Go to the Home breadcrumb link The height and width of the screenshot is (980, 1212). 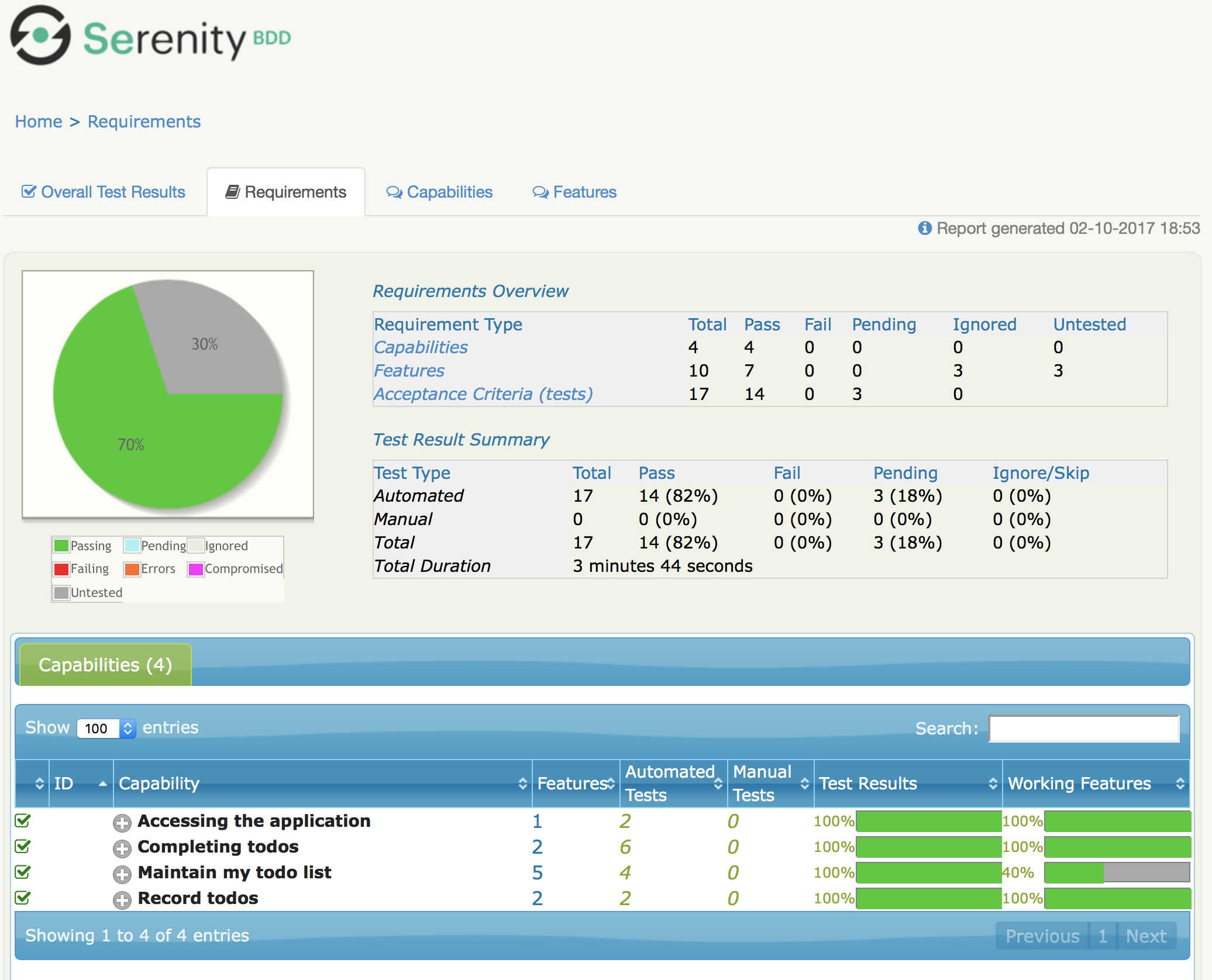(x=39, y=122)
